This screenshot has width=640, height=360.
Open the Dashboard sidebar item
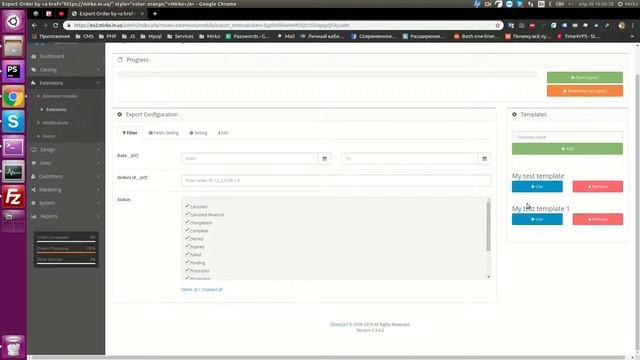click(66, 56)
